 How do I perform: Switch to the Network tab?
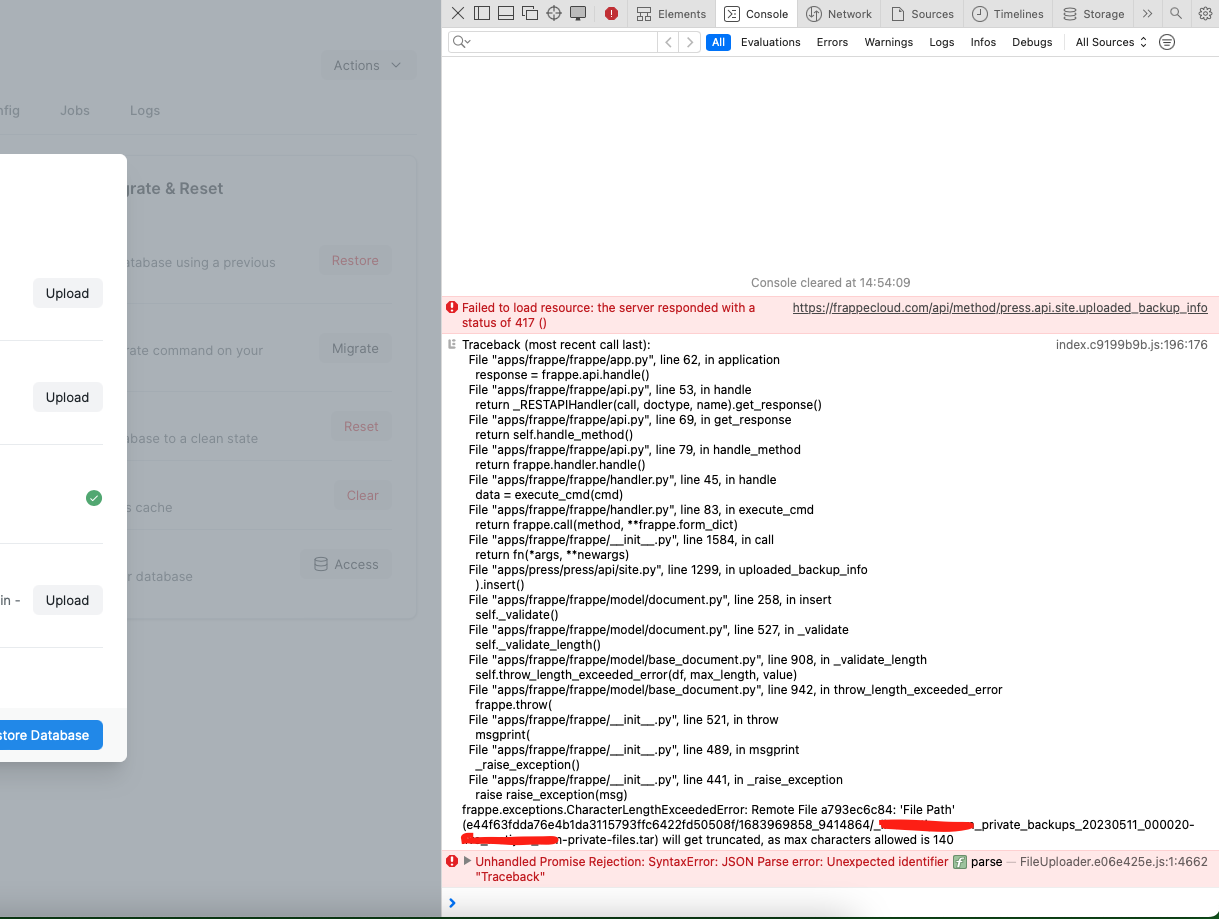point(839,14)
